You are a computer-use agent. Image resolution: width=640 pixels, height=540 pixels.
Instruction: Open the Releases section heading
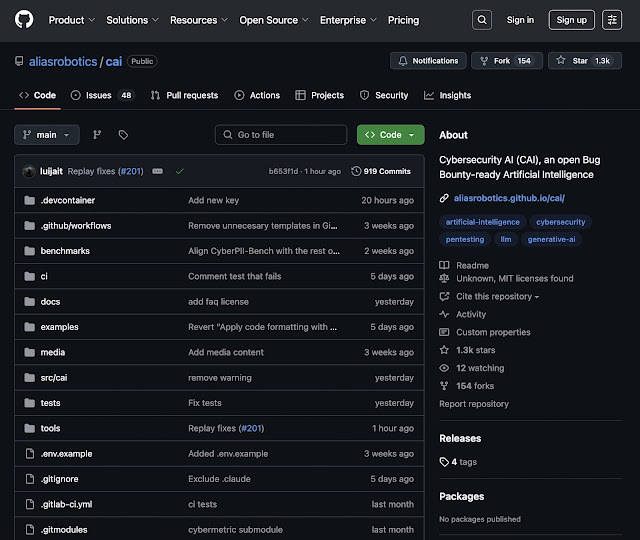[460, 438]
